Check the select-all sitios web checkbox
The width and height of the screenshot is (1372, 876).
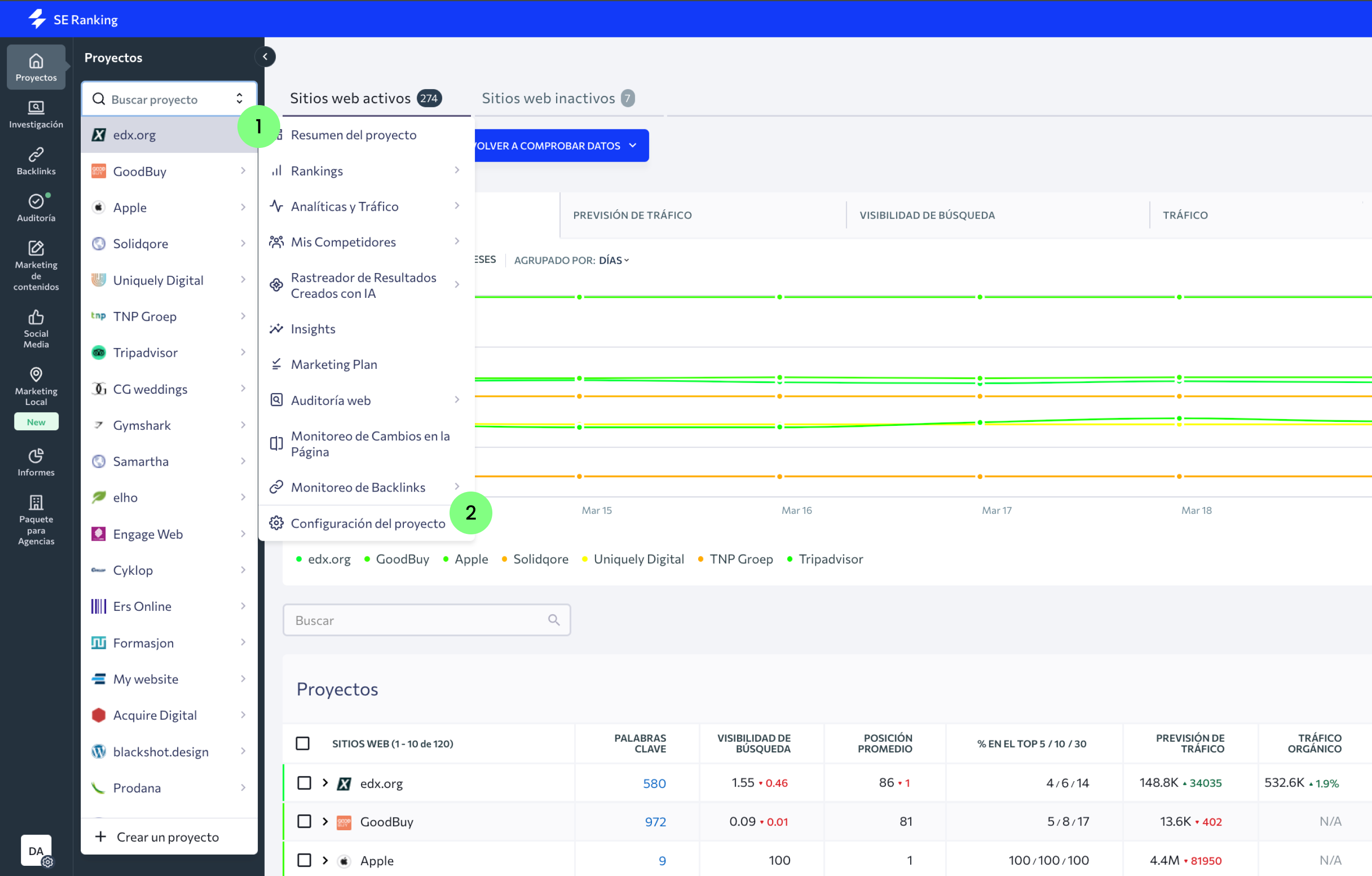coord(303,743)
